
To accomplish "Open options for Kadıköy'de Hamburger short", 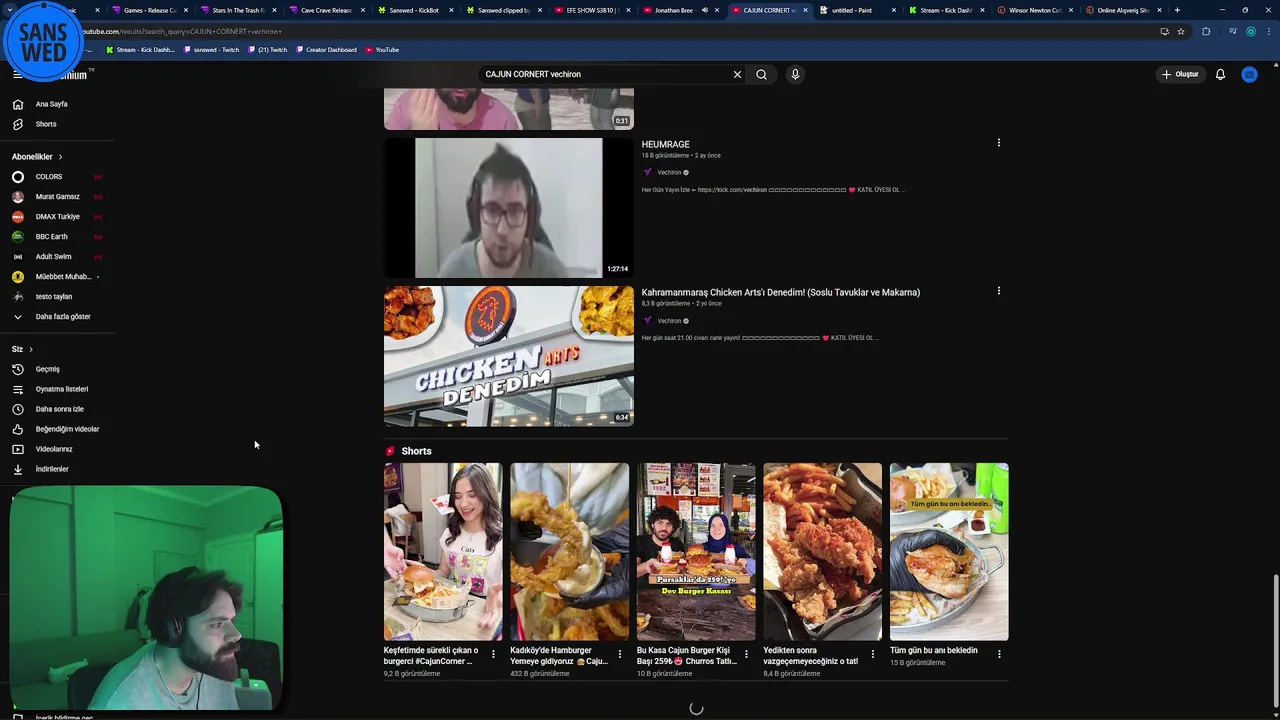I will pyautogui.click(x=619, y=654).
